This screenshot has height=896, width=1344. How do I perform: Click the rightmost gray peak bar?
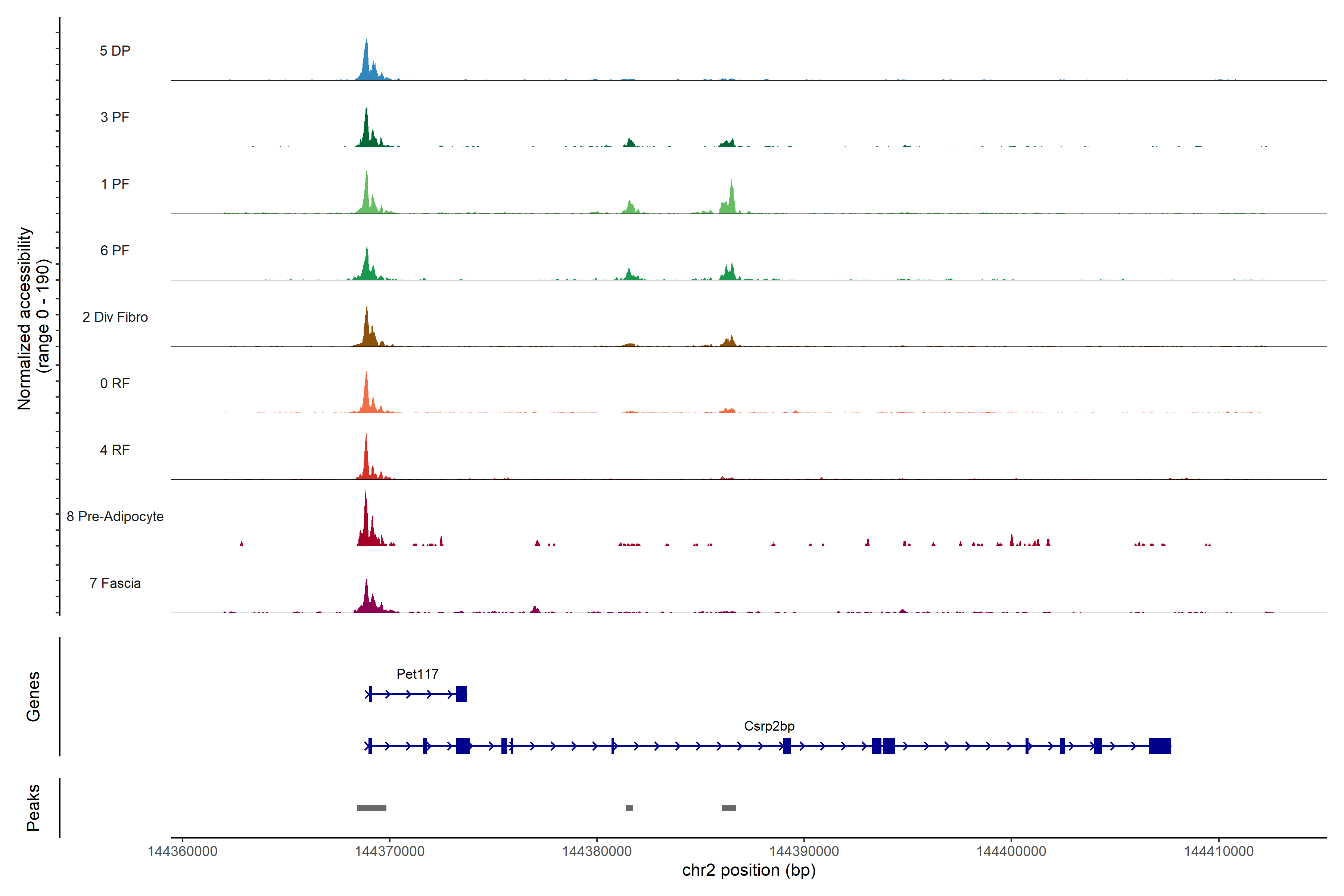click(x=729, y=808)
